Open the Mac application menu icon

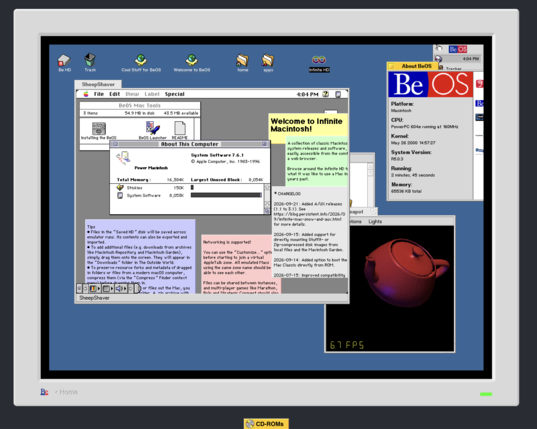338,94
